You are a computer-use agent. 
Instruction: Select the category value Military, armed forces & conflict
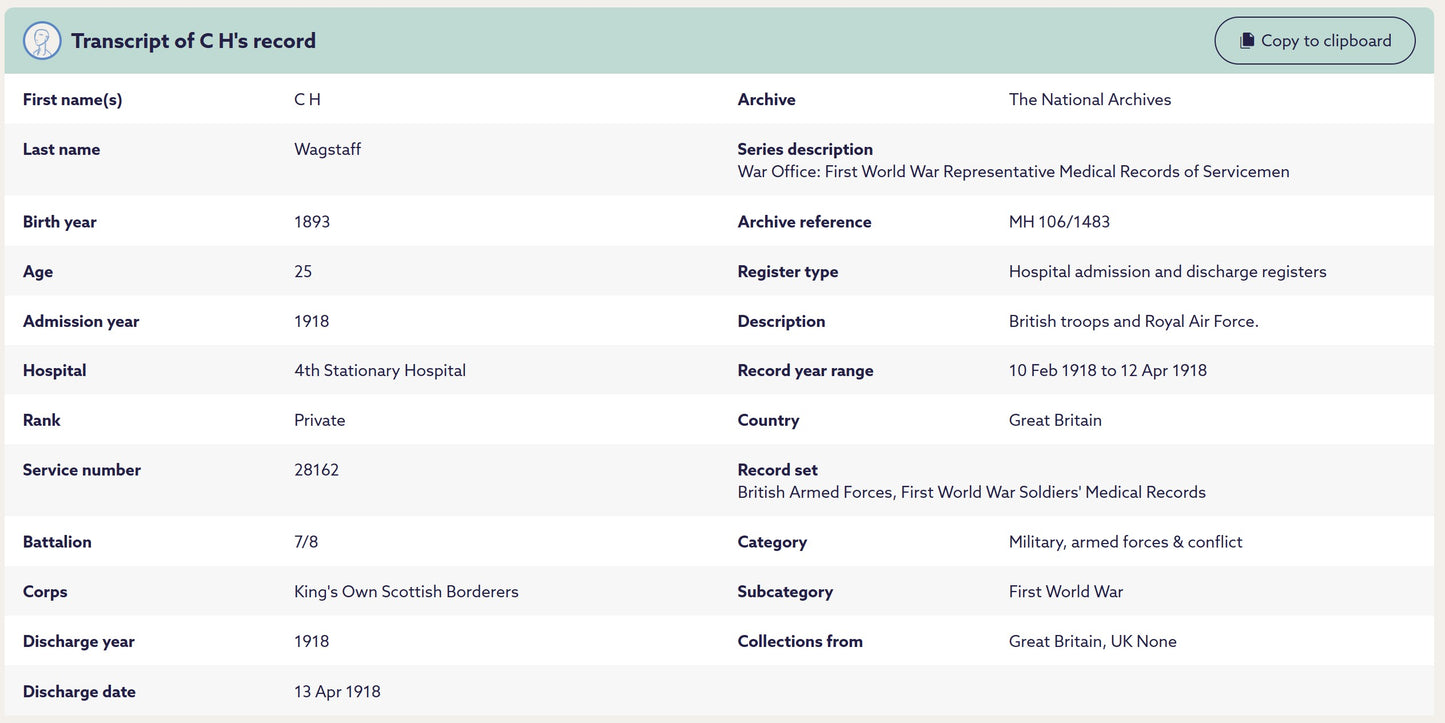1125,542
